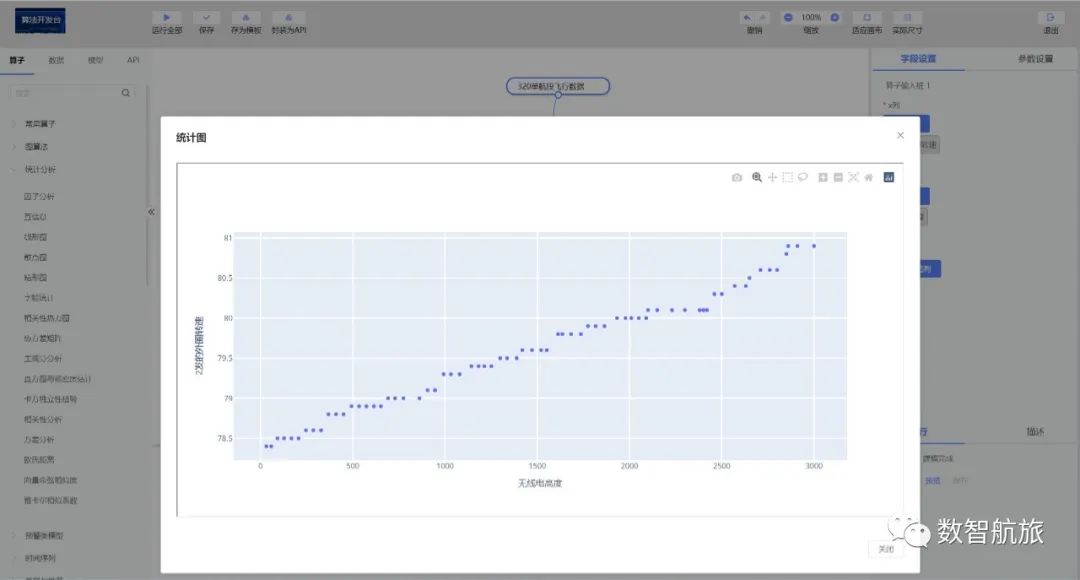Select the Box Select tool in the chart modebar
This screenshot has height=580, width=1080.
[787, 178]
